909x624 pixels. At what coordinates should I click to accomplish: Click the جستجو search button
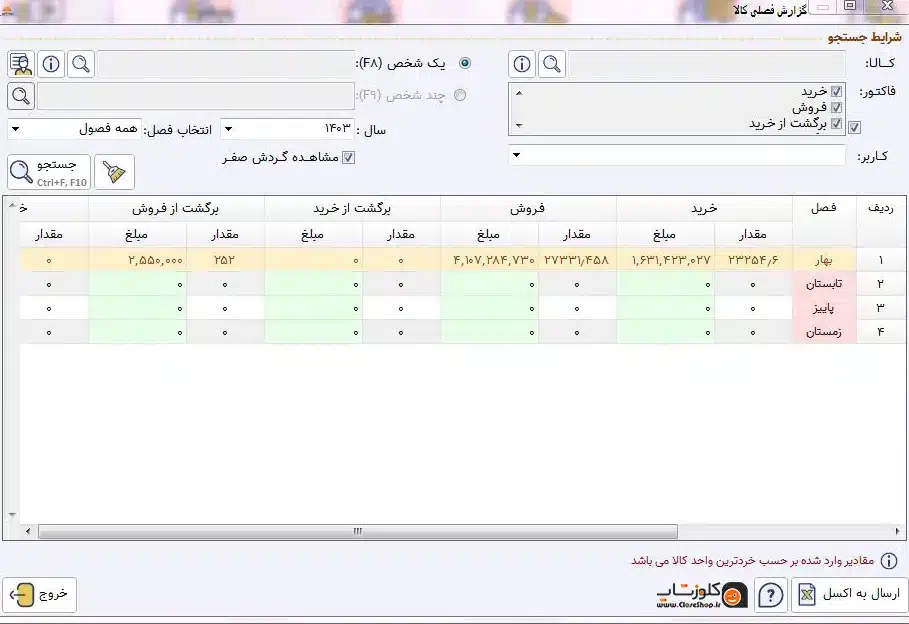49,172
